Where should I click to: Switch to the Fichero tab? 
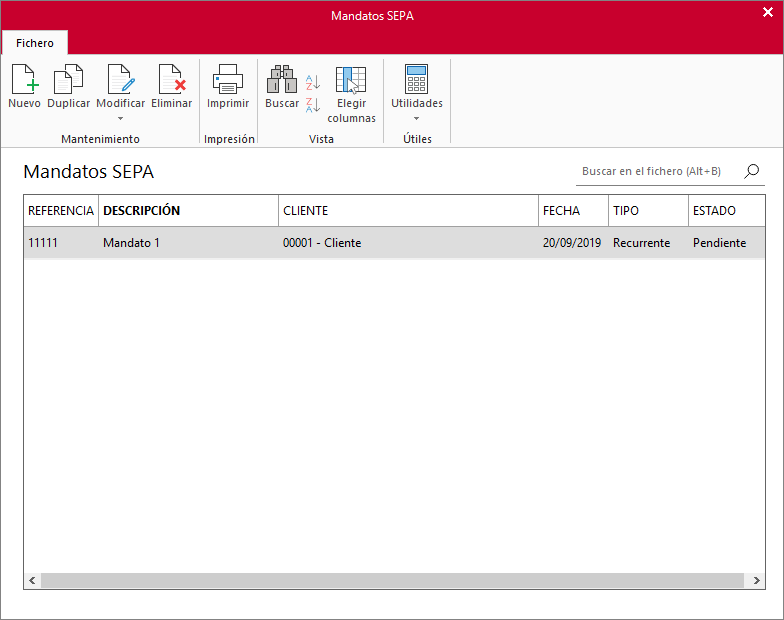[x=35, y=43]
